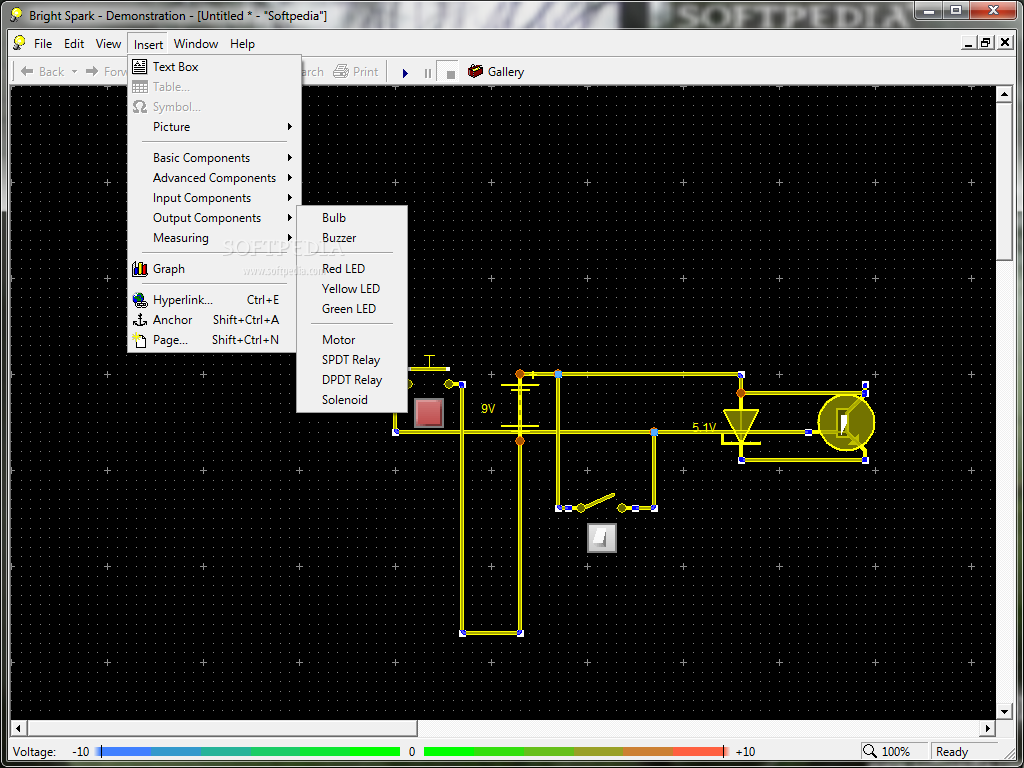Click the Graph chart icon
The width and height of the screenshot is (1024, 768).
[140, 268]
